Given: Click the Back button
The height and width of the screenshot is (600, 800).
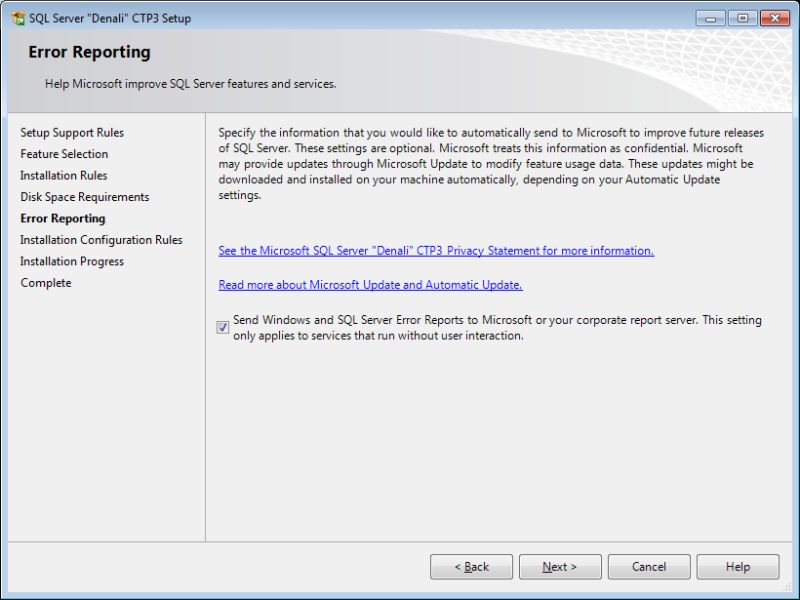Looking at the screenshot, I should click(472, 566).
